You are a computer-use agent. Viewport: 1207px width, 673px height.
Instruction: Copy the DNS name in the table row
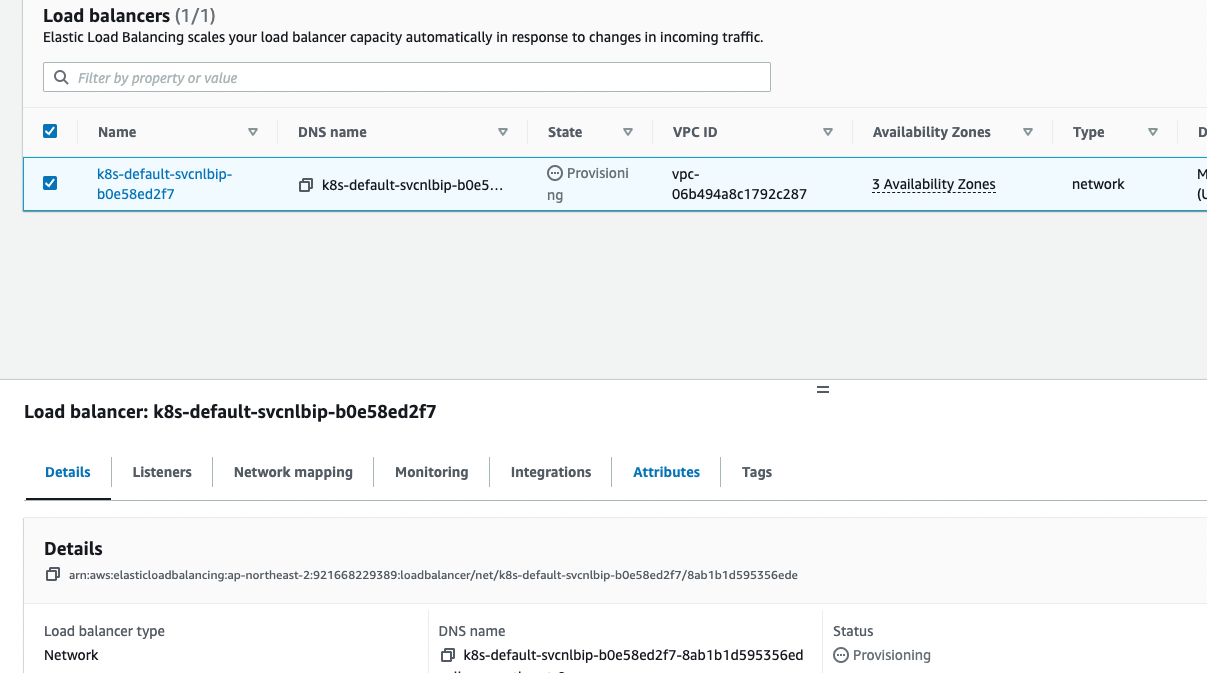306,185
